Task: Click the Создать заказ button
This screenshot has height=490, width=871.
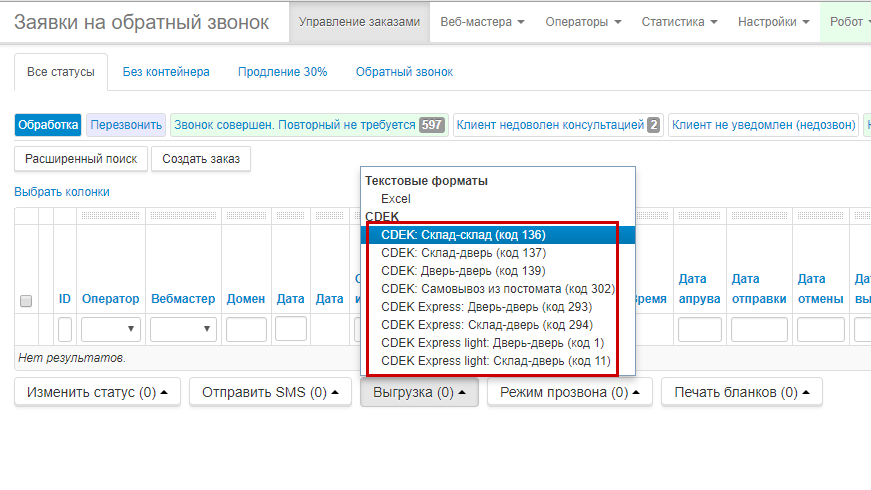Action: point(201,159)
